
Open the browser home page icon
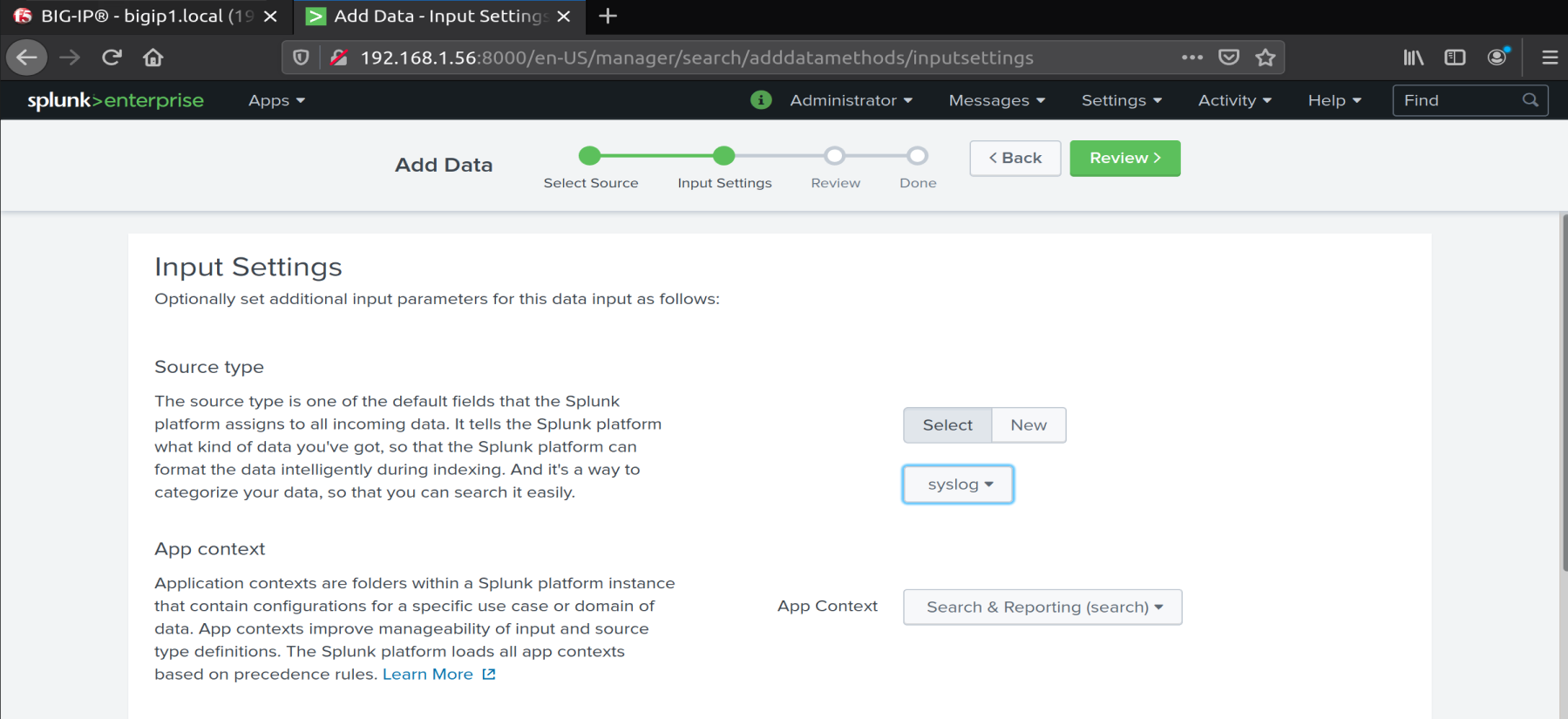tap(153, 58)
